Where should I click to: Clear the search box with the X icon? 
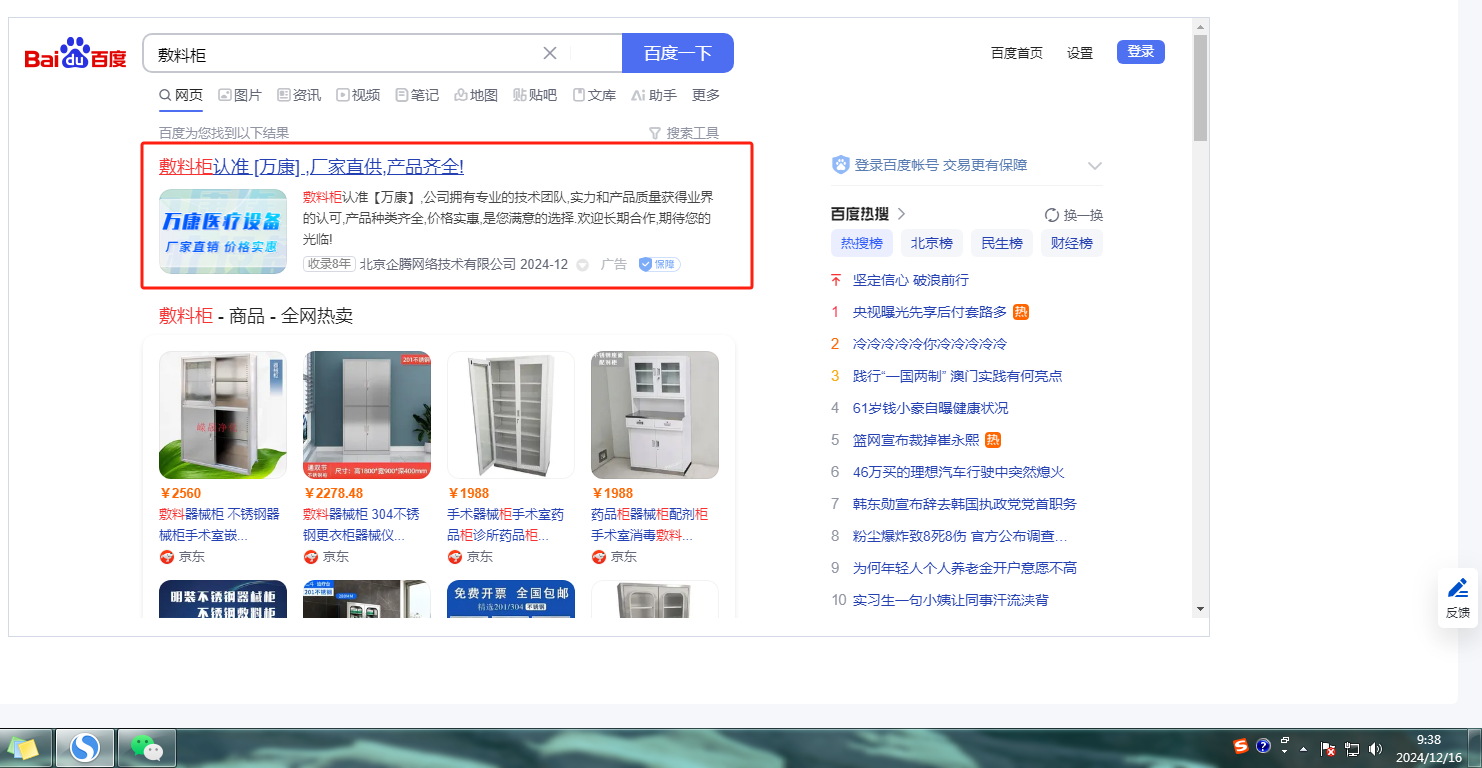pos(550,53)
